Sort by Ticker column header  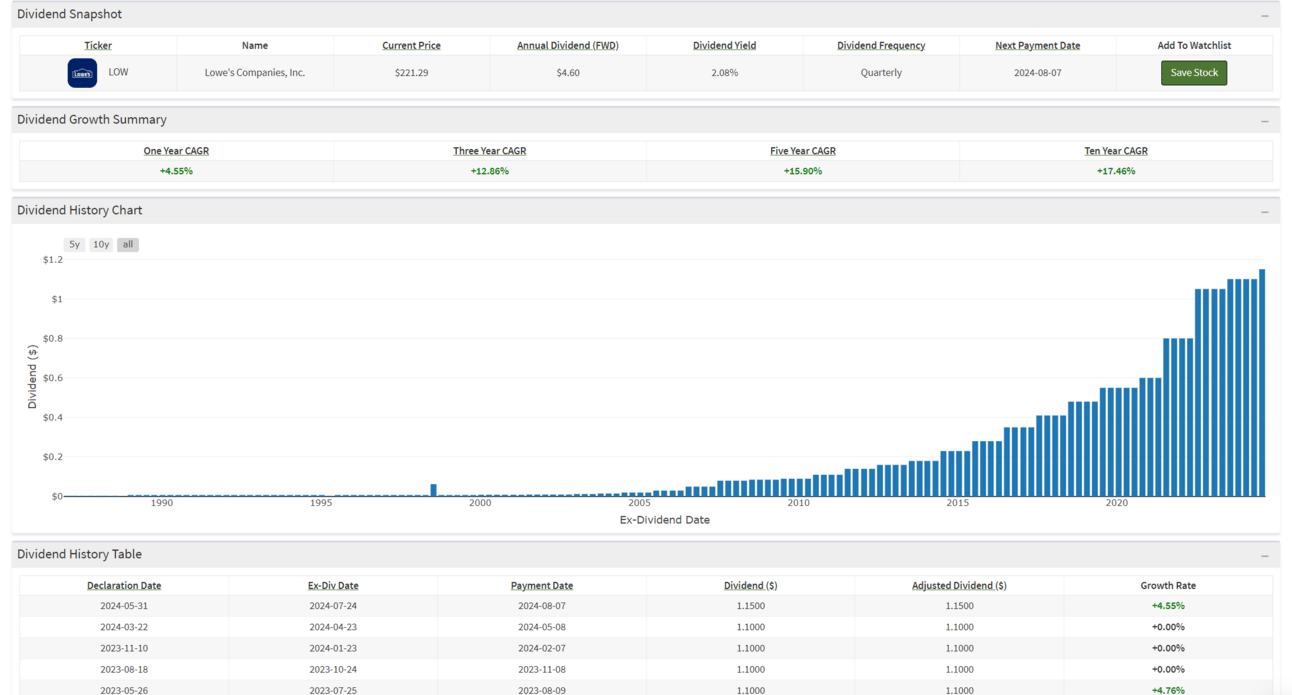[x=98, y=46]
